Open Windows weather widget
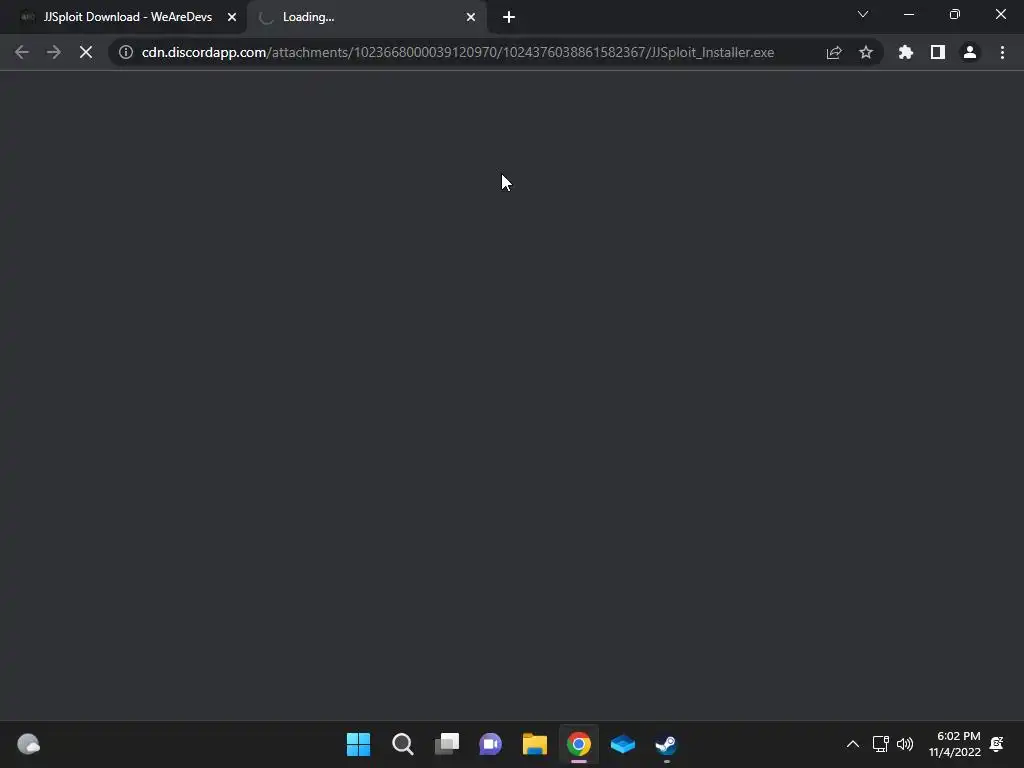Viewport: 1024px width, 768px height. 28,744
